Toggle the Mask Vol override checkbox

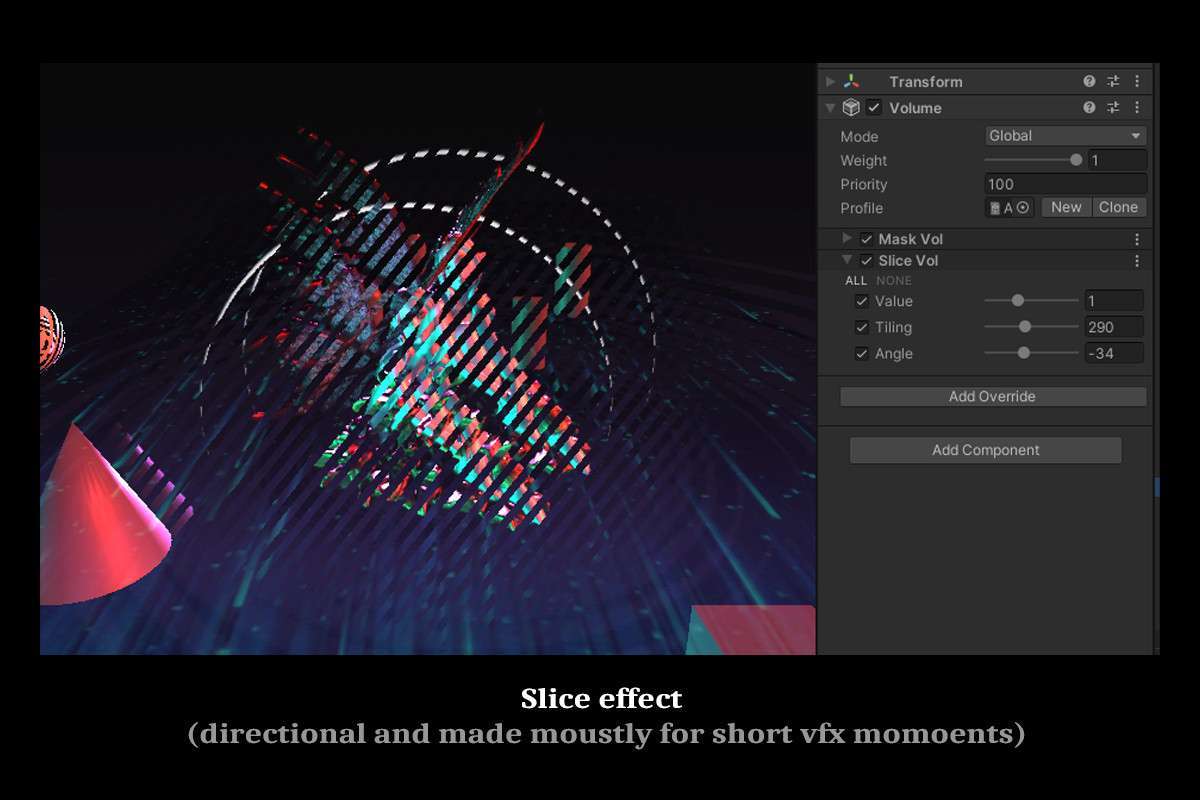867,239
